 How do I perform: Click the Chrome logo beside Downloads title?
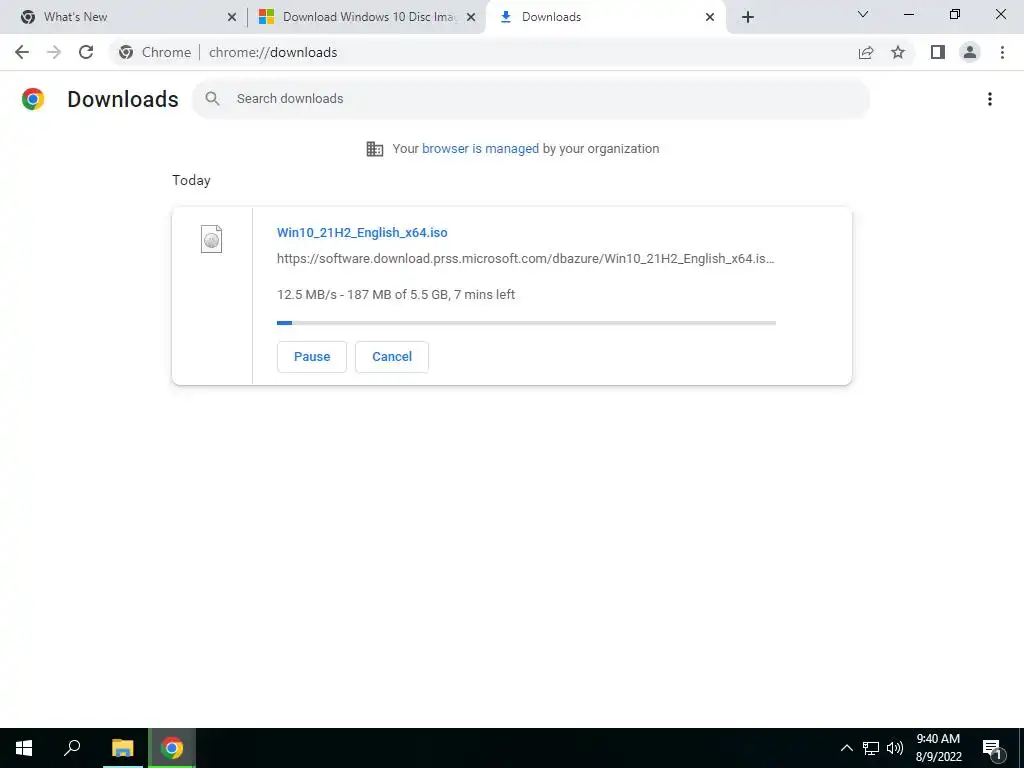(33, 99)
